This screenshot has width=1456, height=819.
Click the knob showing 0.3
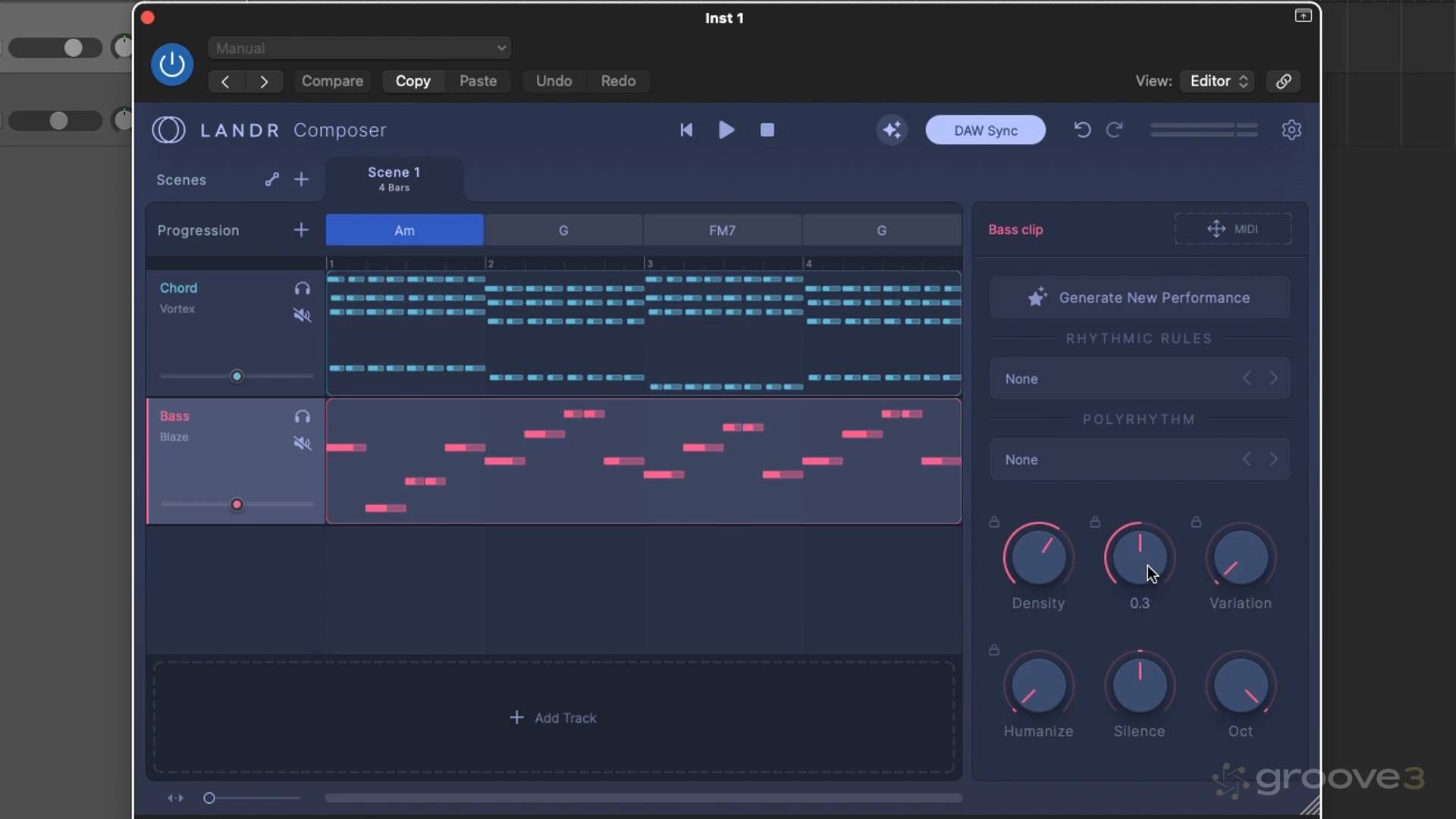[1140, 557]
